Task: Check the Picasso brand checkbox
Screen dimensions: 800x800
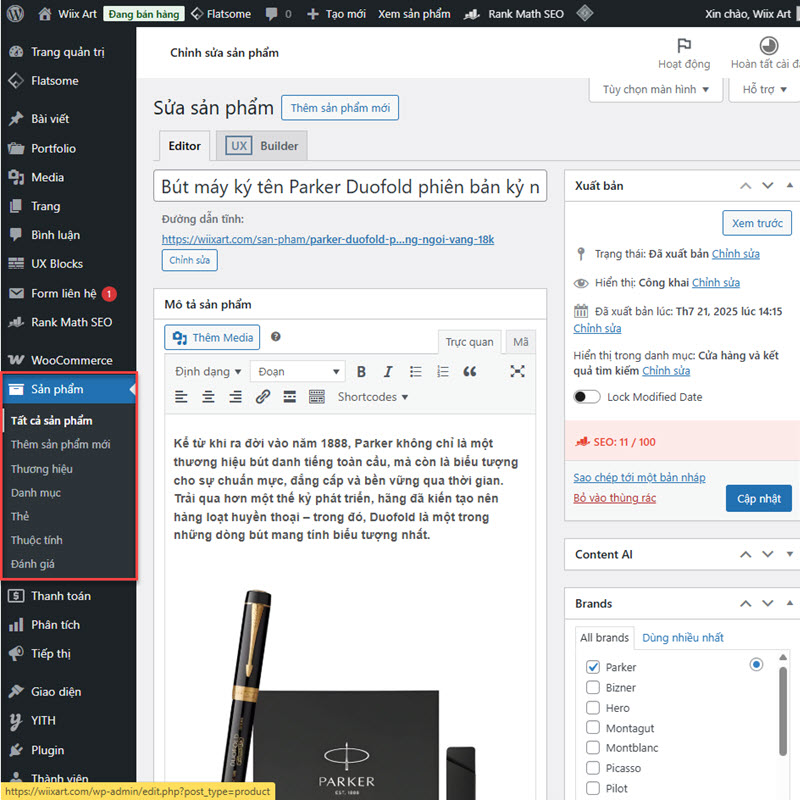Action: click(x=593, y=768)
